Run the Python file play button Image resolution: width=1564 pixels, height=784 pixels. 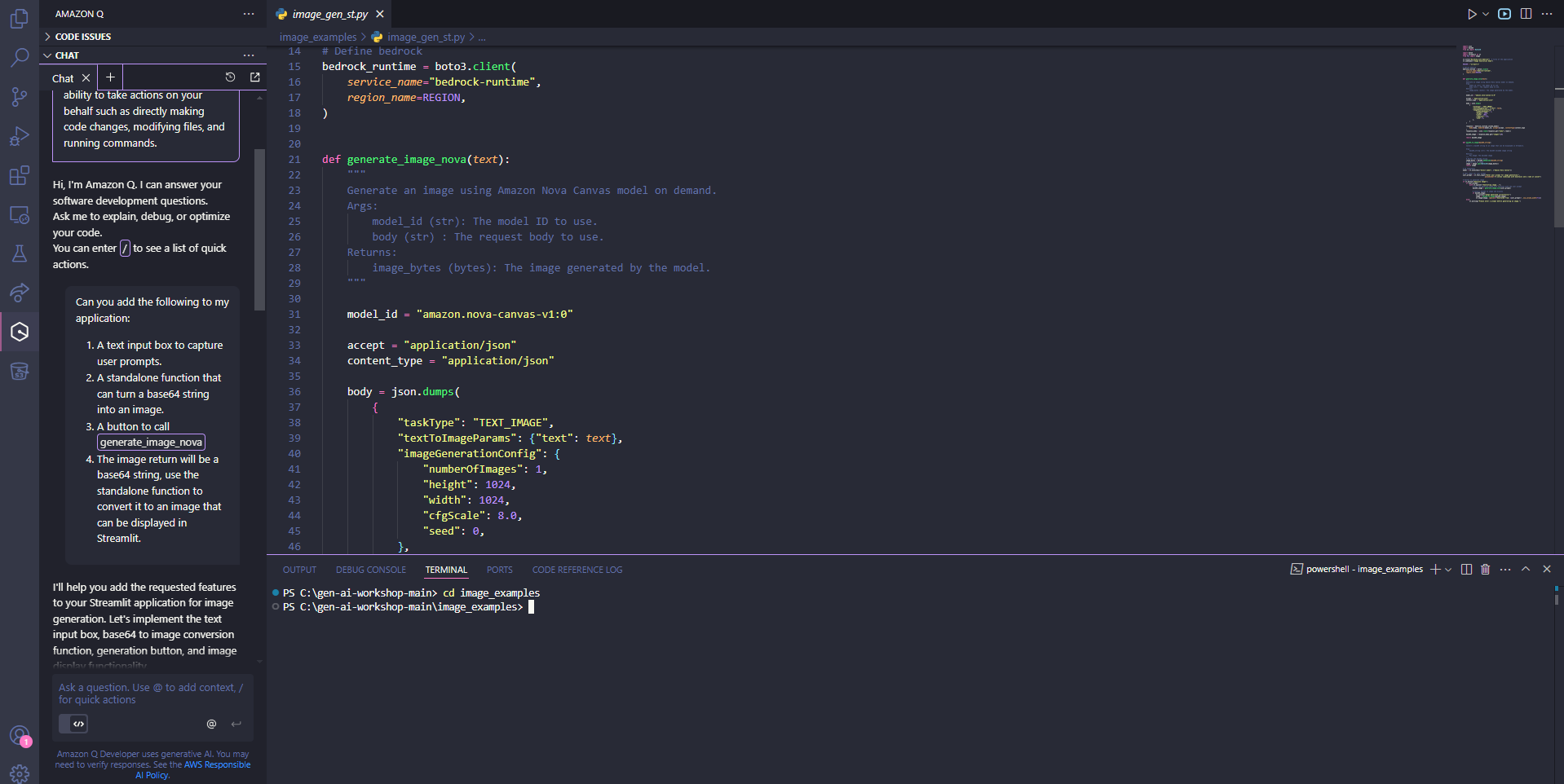coord(1472,14)
